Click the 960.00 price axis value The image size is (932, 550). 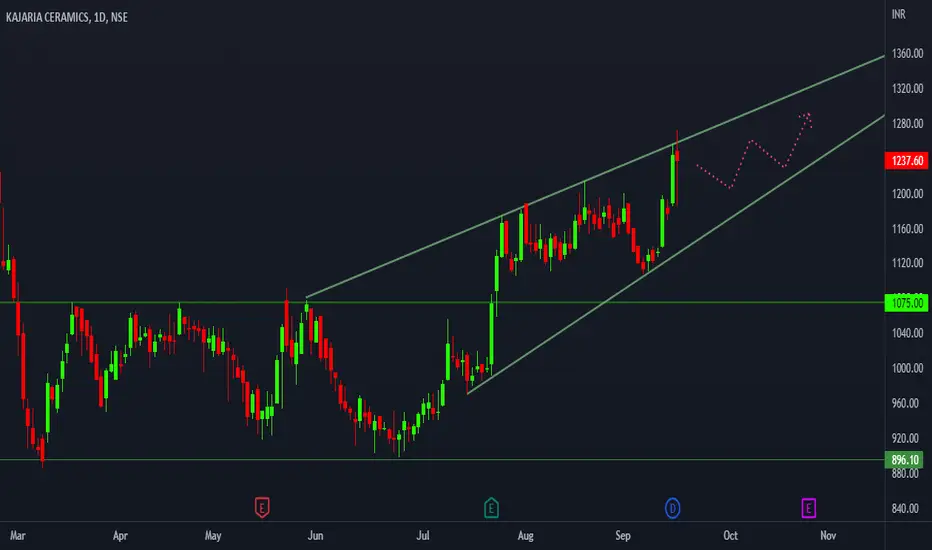[905, 403]
